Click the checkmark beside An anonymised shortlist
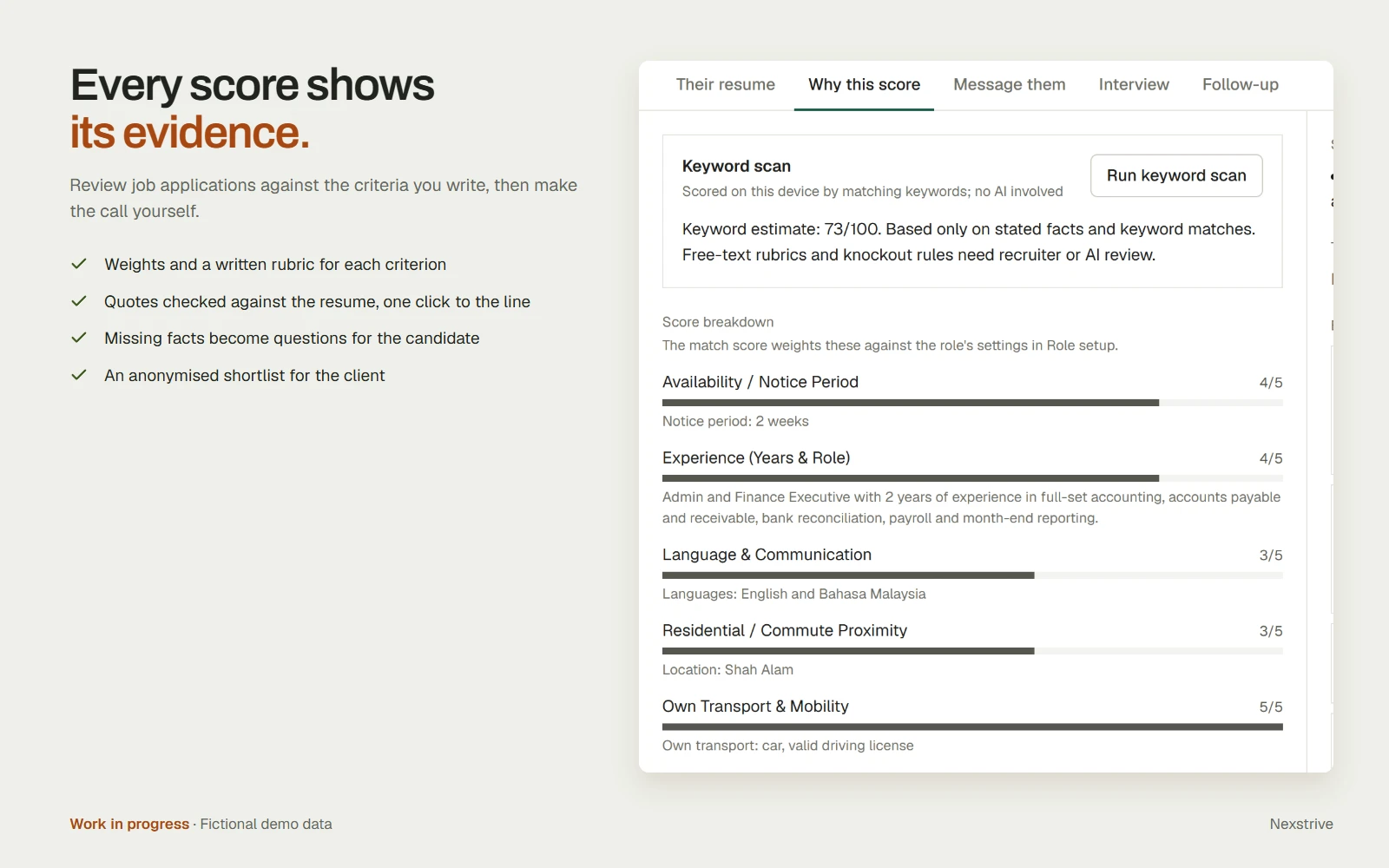 79,375
